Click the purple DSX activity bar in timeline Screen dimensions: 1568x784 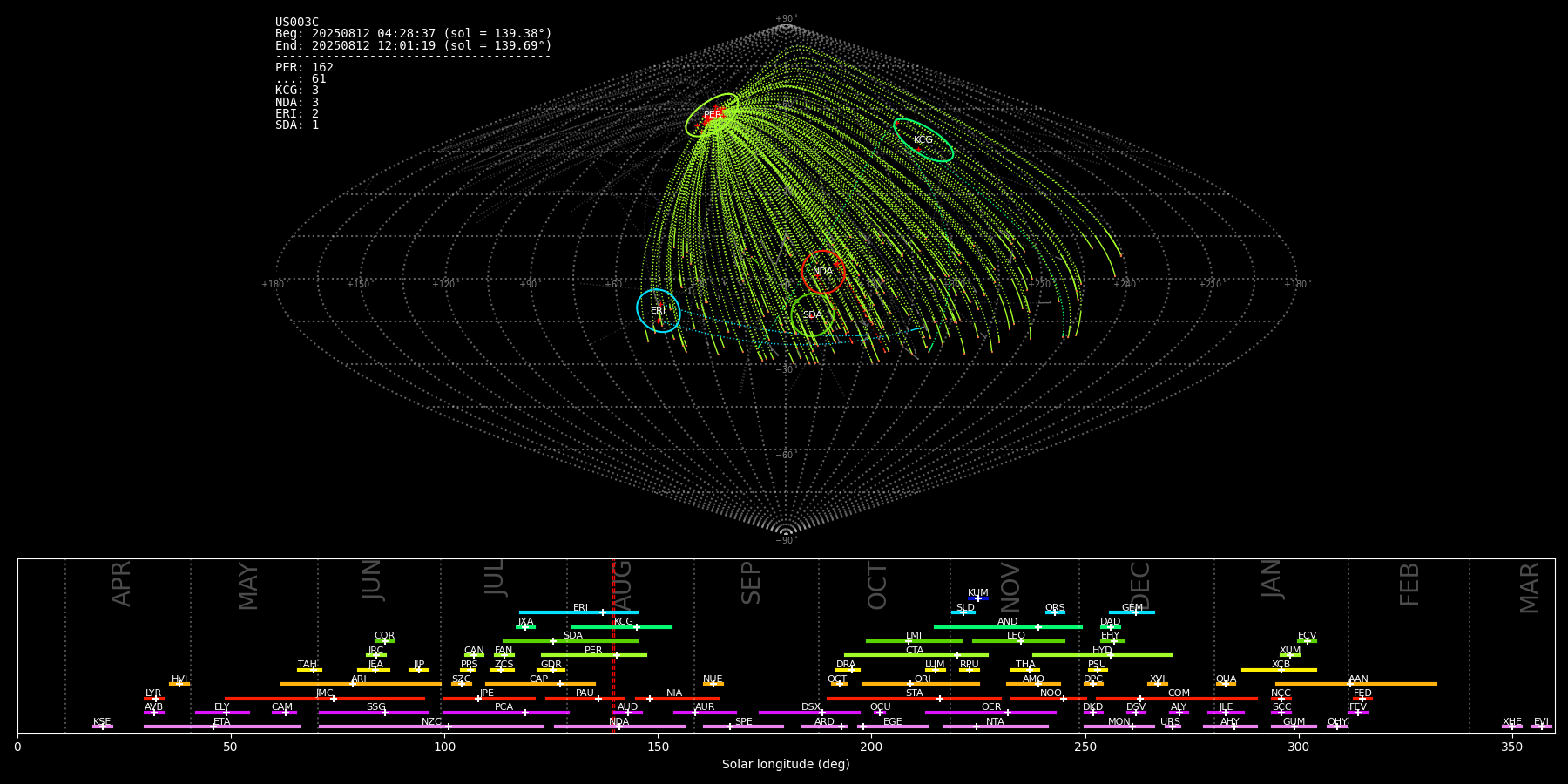click(x=809, y=713)
